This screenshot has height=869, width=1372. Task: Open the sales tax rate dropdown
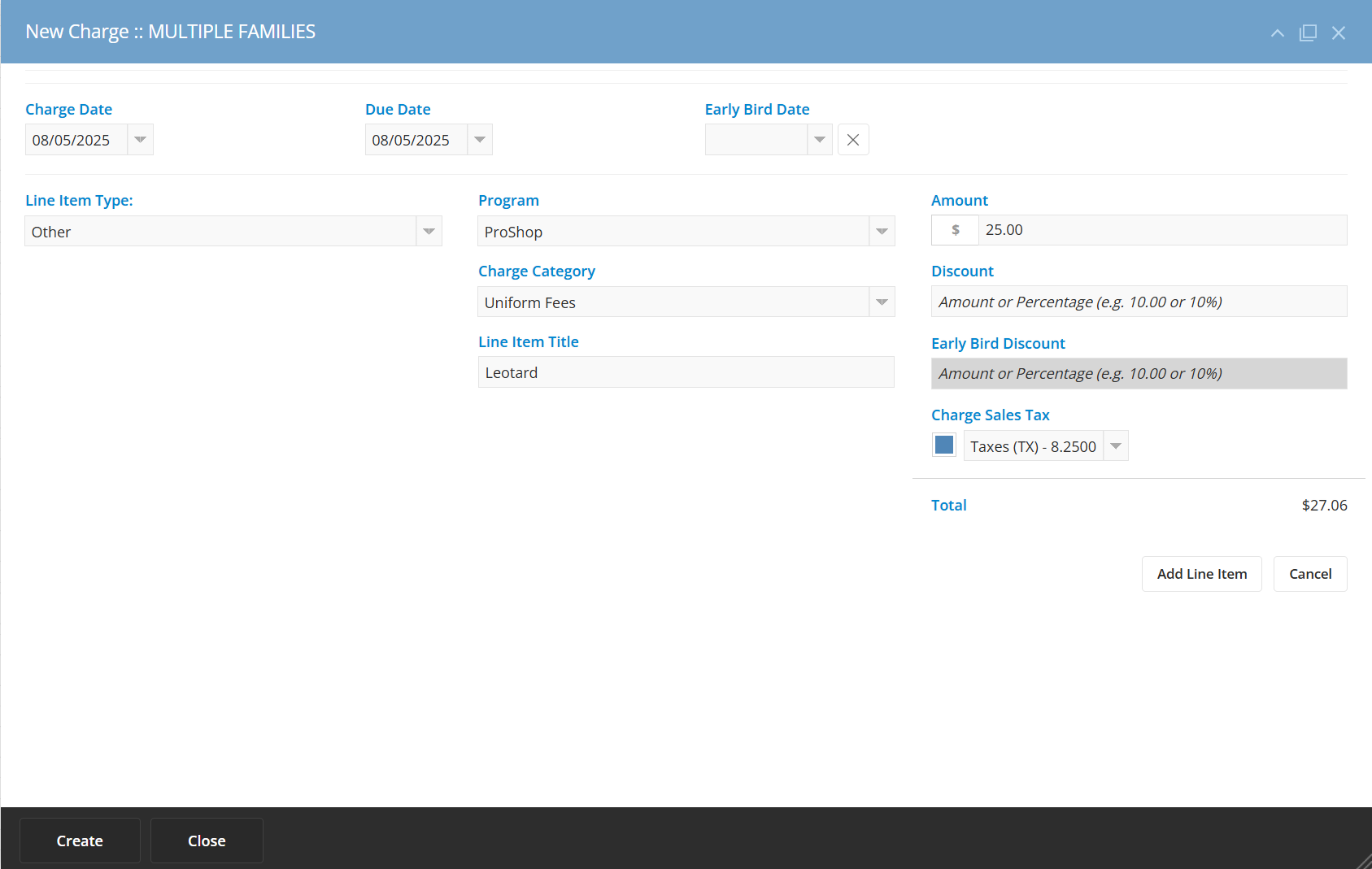(x=1115, y=445)
